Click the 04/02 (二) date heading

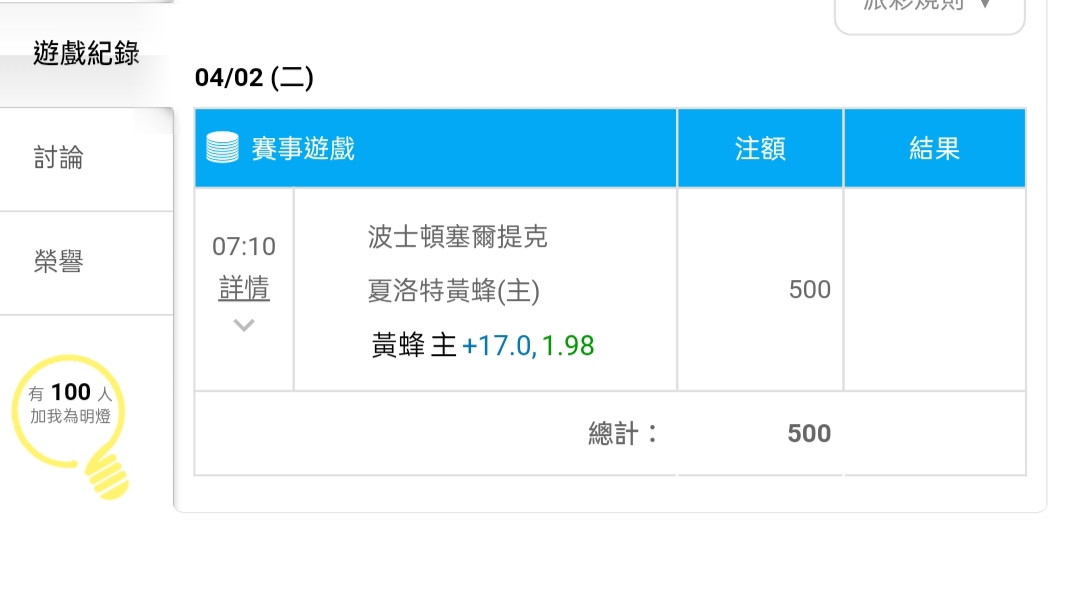pos(254,77)
